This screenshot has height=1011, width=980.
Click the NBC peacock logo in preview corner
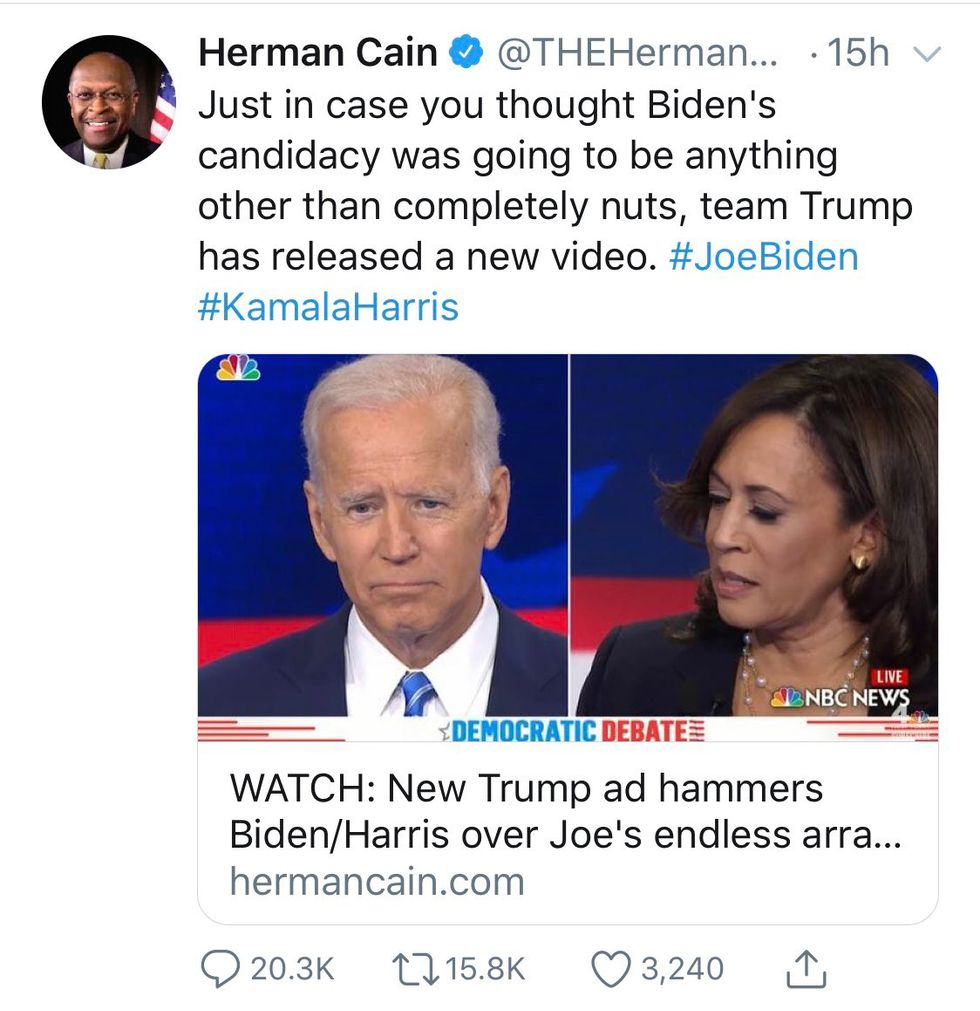coord(238,369)
